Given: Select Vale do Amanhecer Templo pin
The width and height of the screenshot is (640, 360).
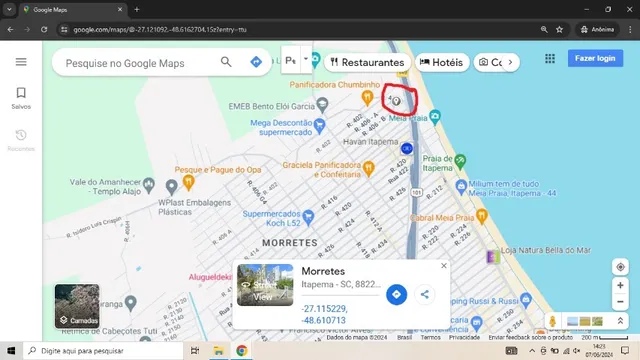Looking at the screenshot, I should tap(149, 184).
